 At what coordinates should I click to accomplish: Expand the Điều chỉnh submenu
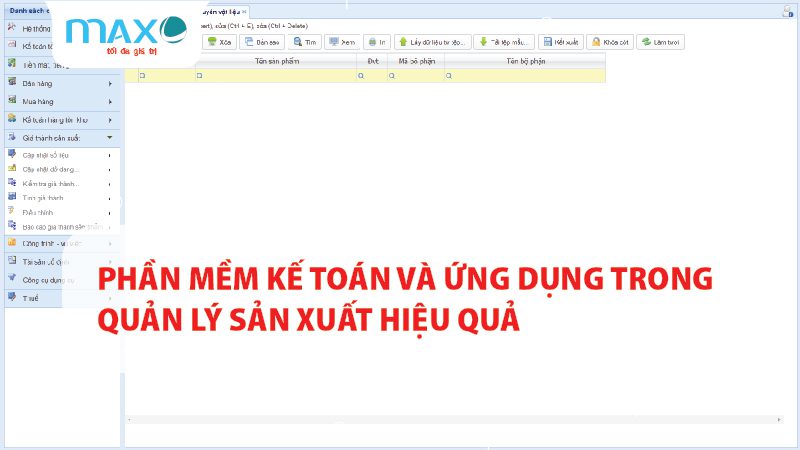[109, 213]
